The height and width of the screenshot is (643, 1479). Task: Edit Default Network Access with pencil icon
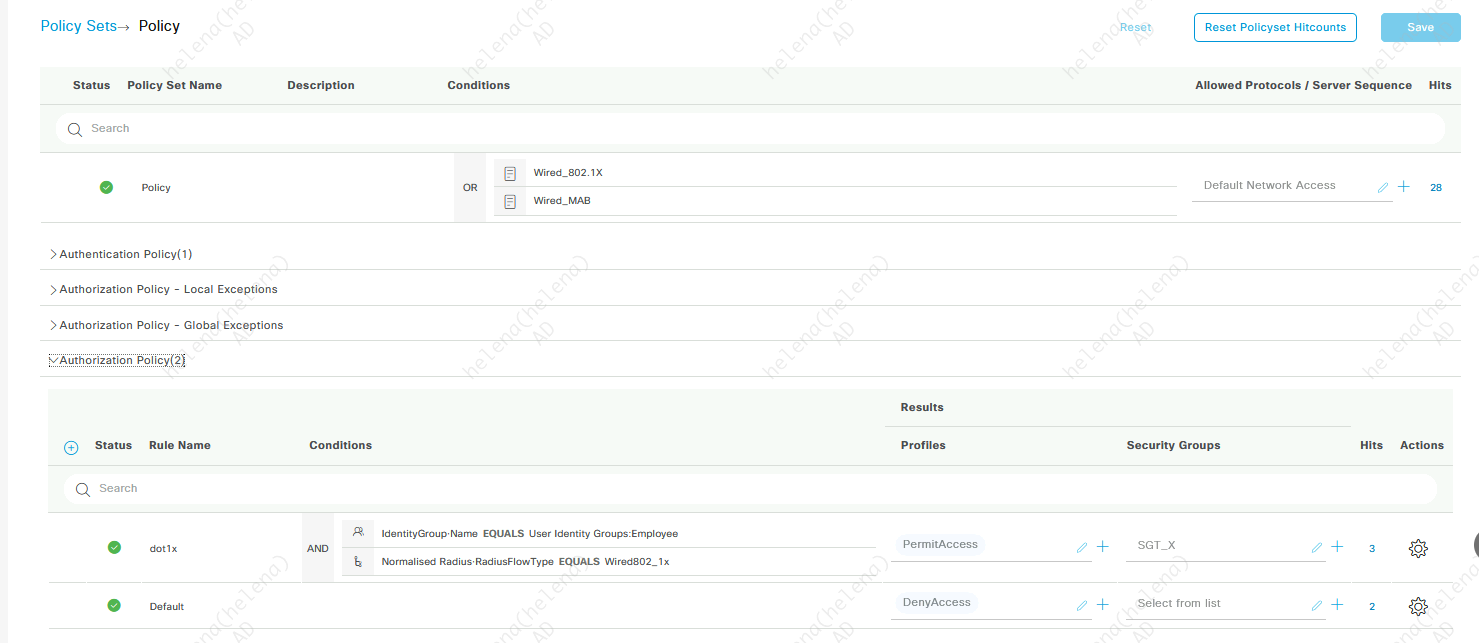click(x=1382, y=187)
